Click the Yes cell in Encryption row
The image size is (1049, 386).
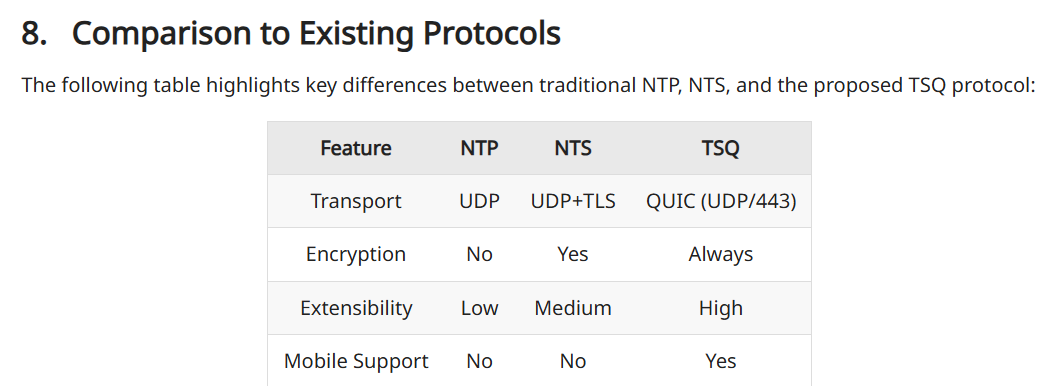[x=573, y=254]
